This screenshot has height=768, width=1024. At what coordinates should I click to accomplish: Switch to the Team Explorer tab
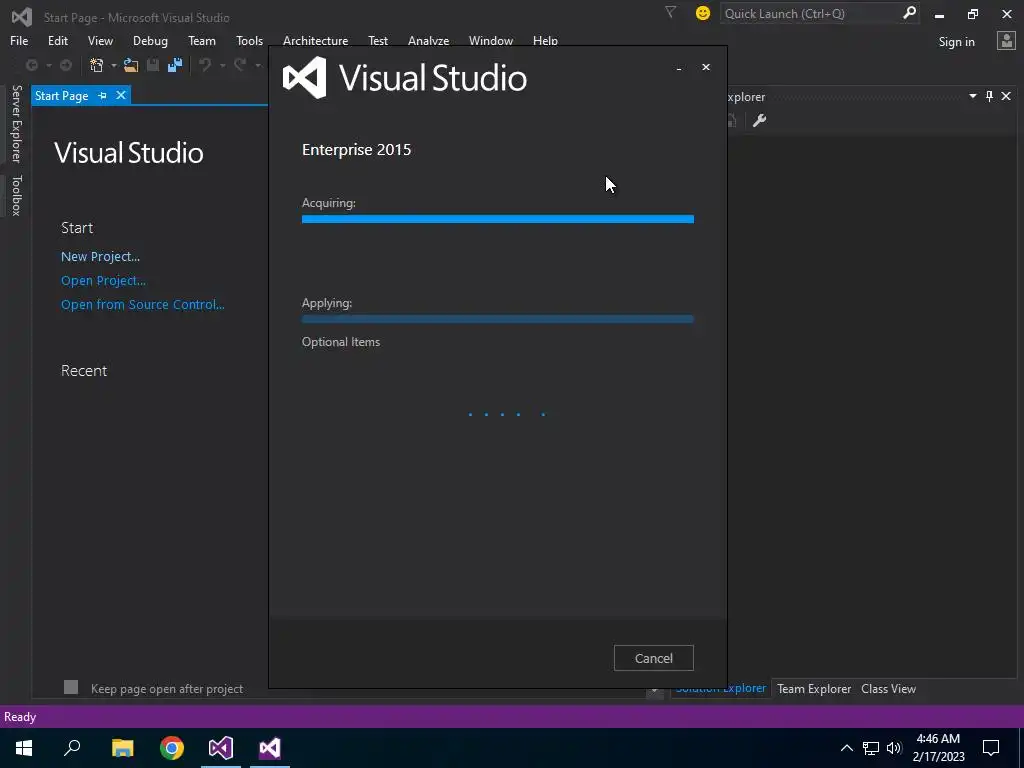pyautogui.click(x=814, y=689)
